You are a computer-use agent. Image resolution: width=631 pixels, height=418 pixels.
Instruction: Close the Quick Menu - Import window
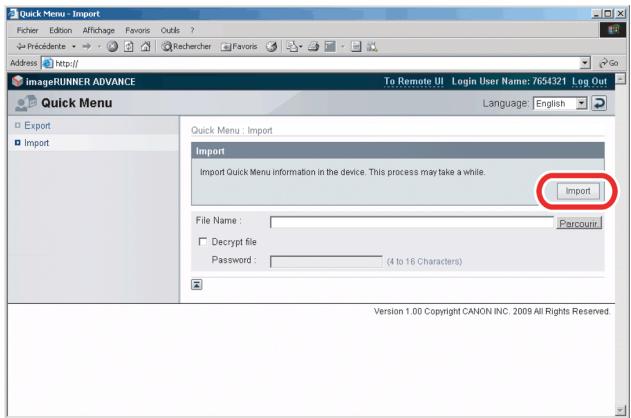pos(621,14)
